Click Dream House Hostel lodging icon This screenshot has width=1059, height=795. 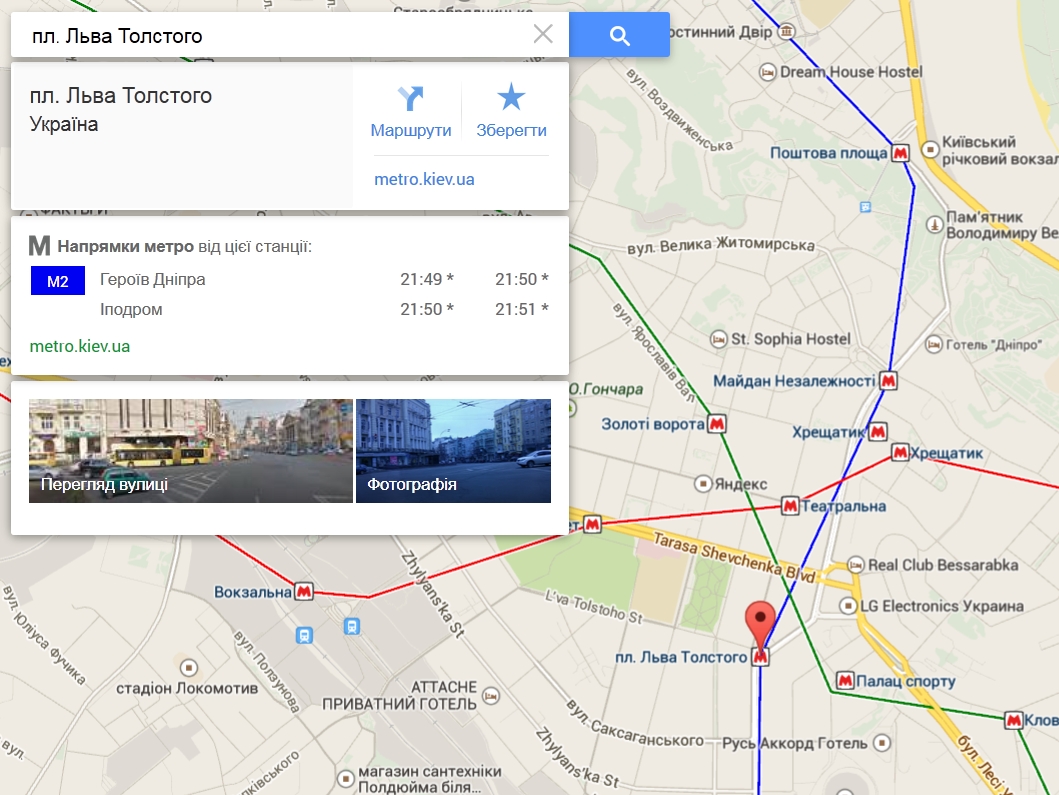(x=767, y=72)
